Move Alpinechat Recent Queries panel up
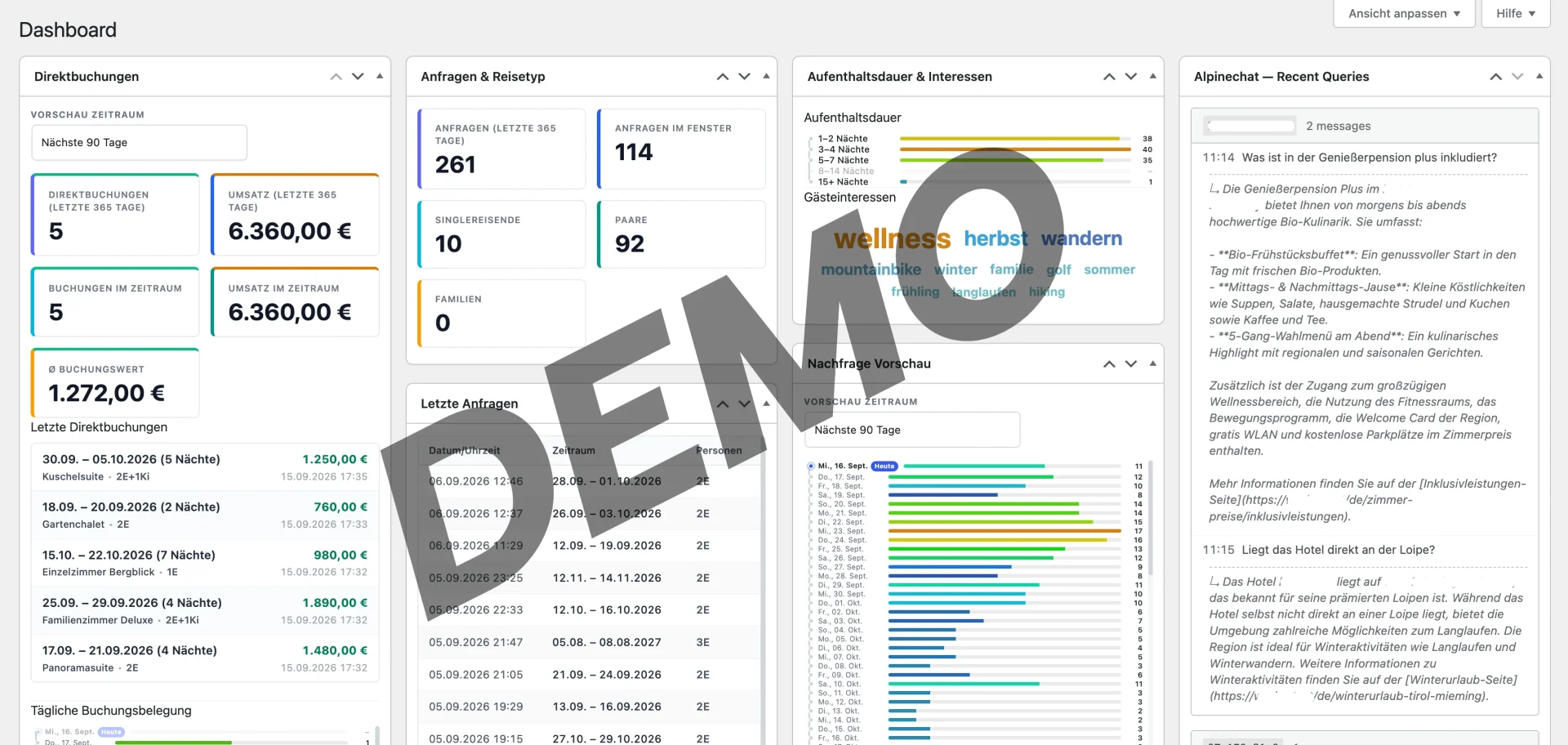Screen dimensions: 1568x745 click(x=1496, y=77)
